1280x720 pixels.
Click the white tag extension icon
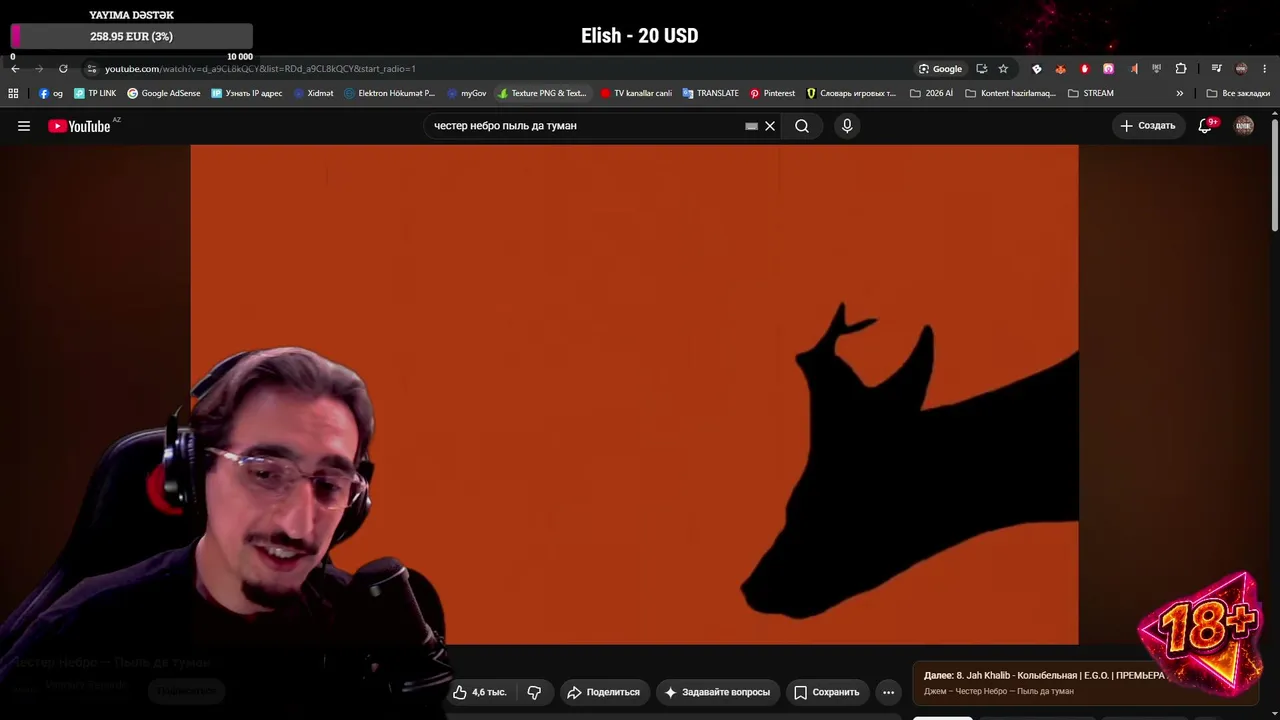pos(1036,69)
